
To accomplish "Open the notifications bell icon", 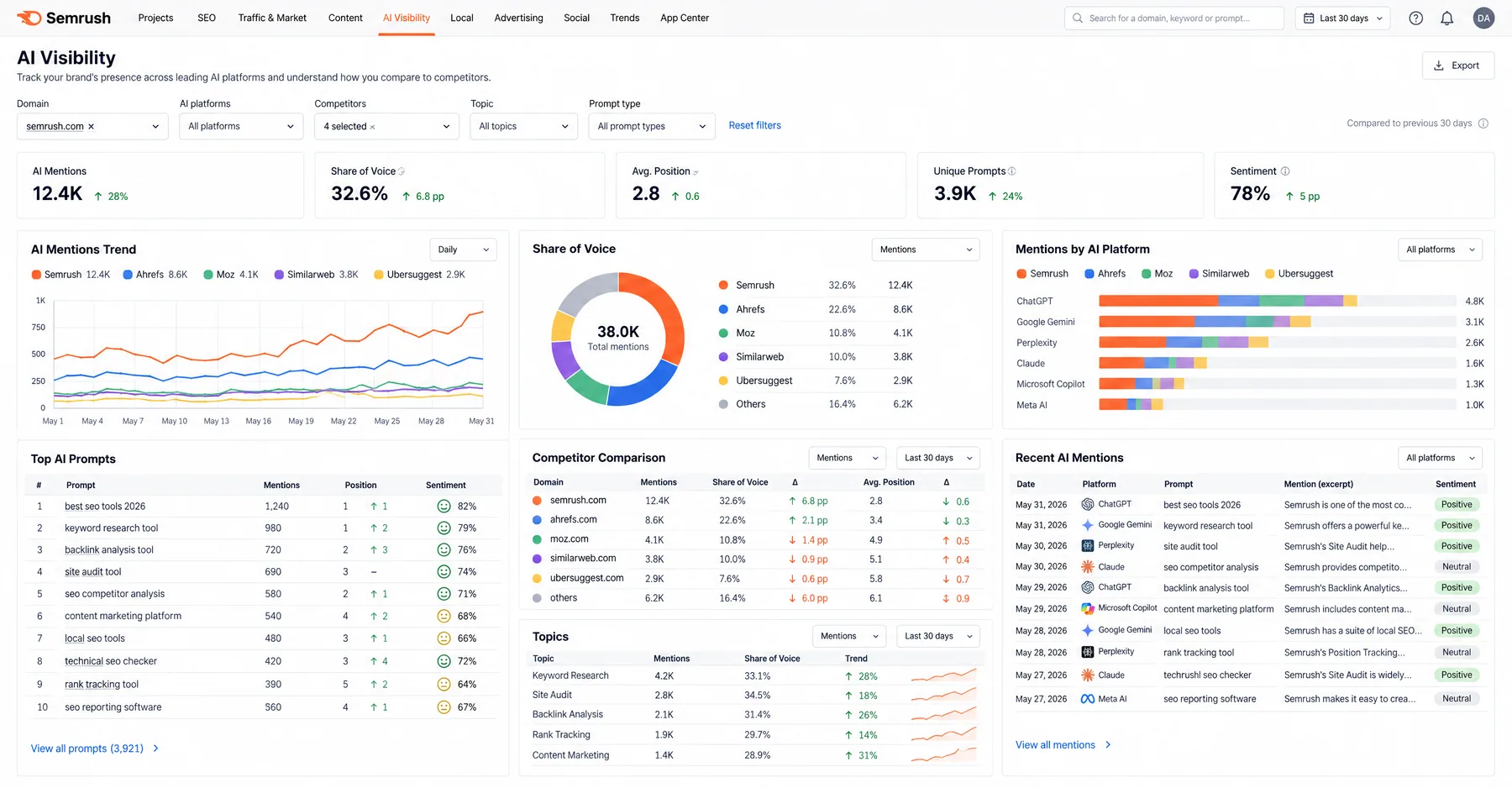I will pos(1447,18).
